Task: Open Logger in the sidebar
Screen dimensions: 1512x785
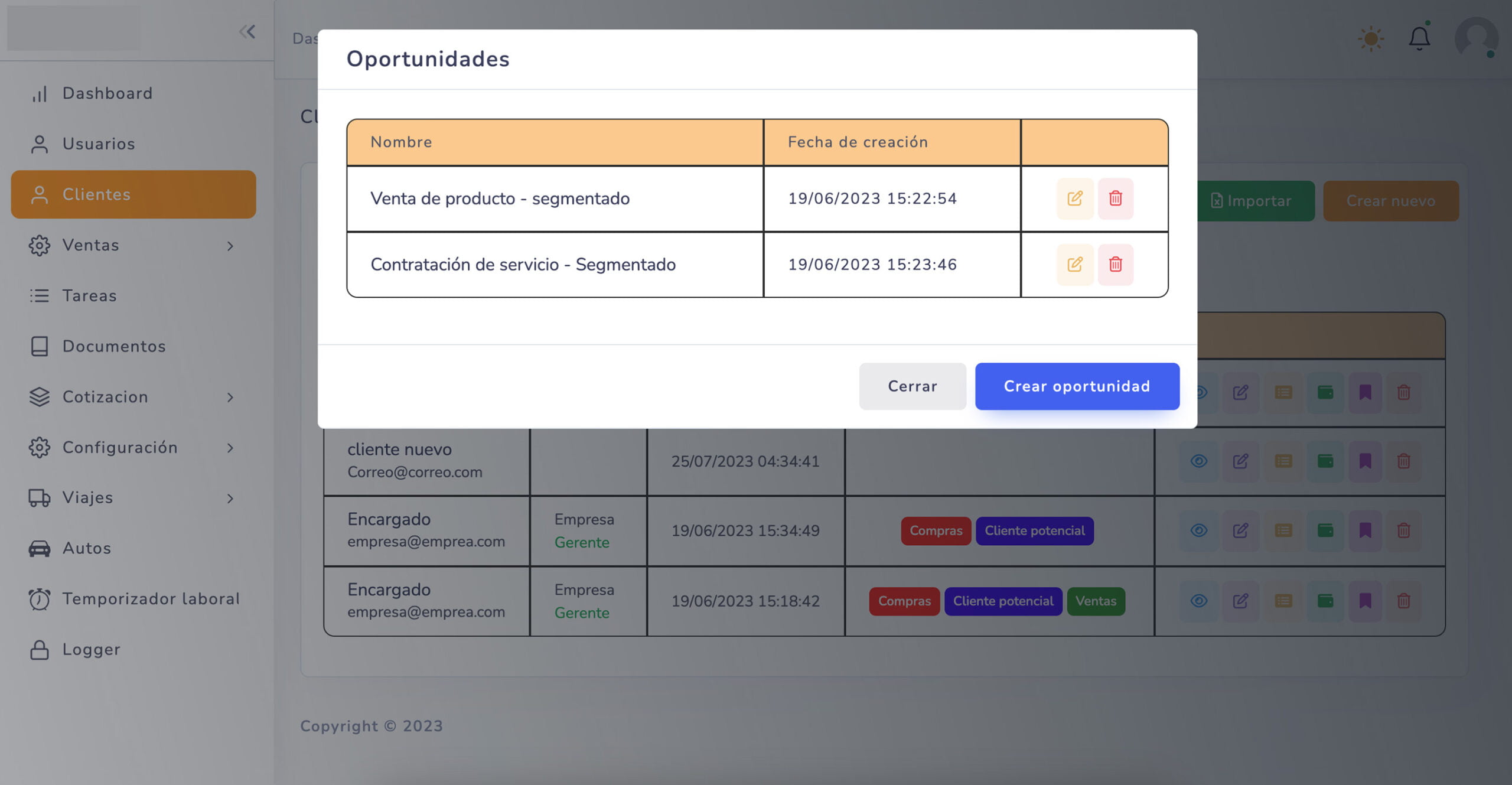Action: pos(133,650)
